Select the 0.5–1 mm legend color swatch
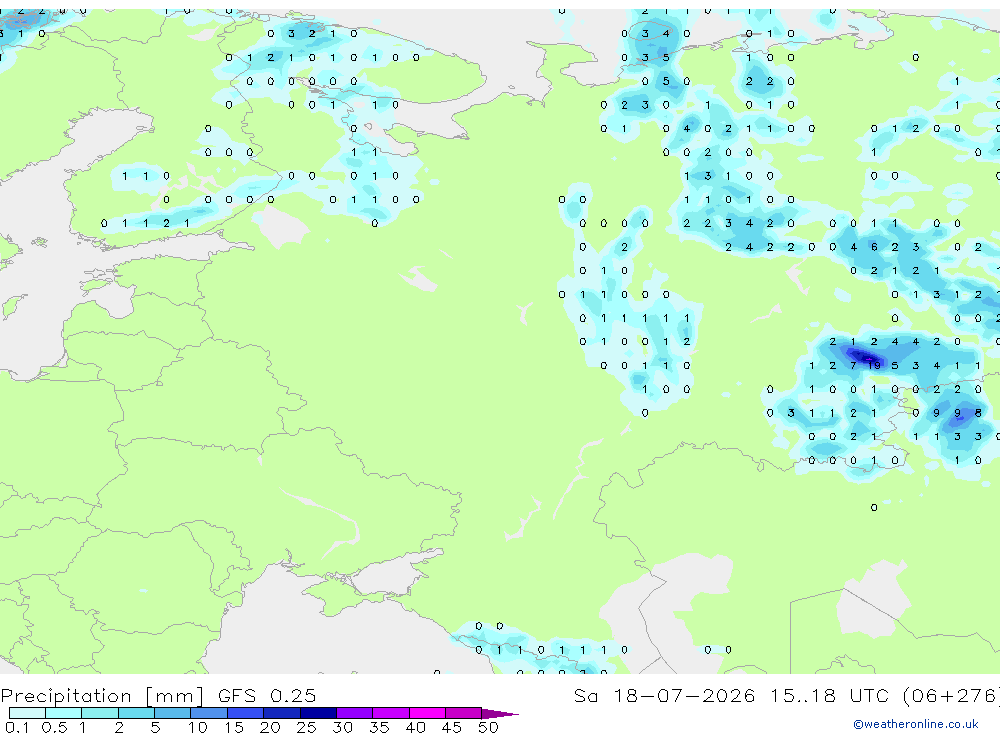Viewport: 1000px width, 733px height. click(63, 713)
